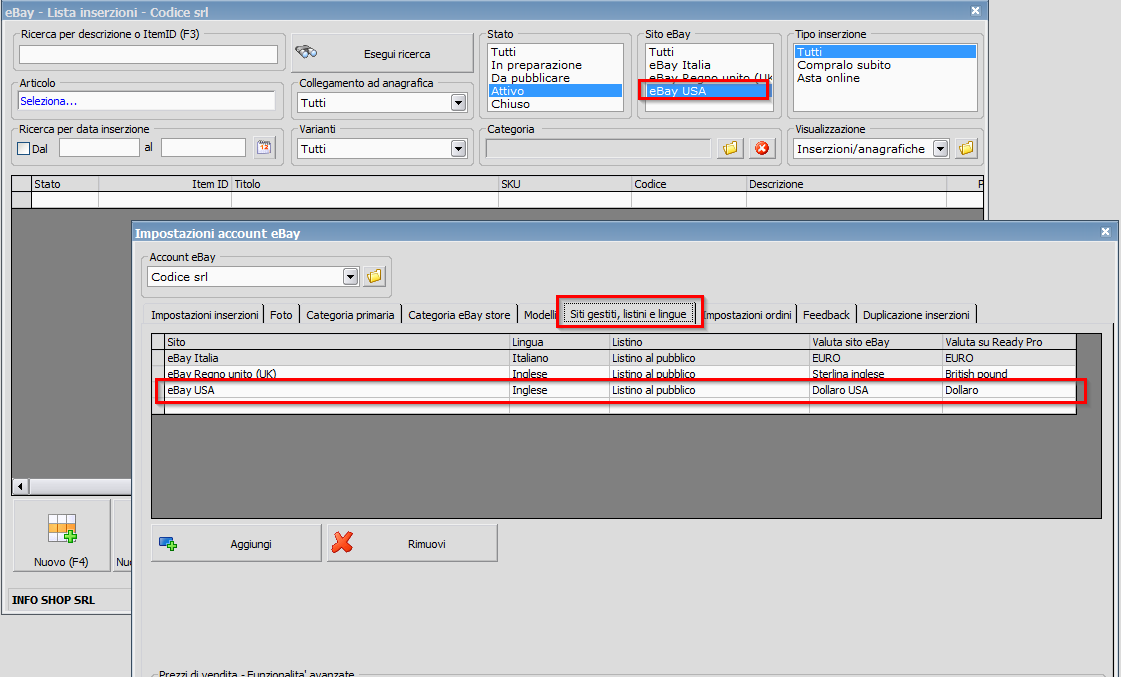Switch to the Foto tab
1121x677 pixels.
[281, 315]
